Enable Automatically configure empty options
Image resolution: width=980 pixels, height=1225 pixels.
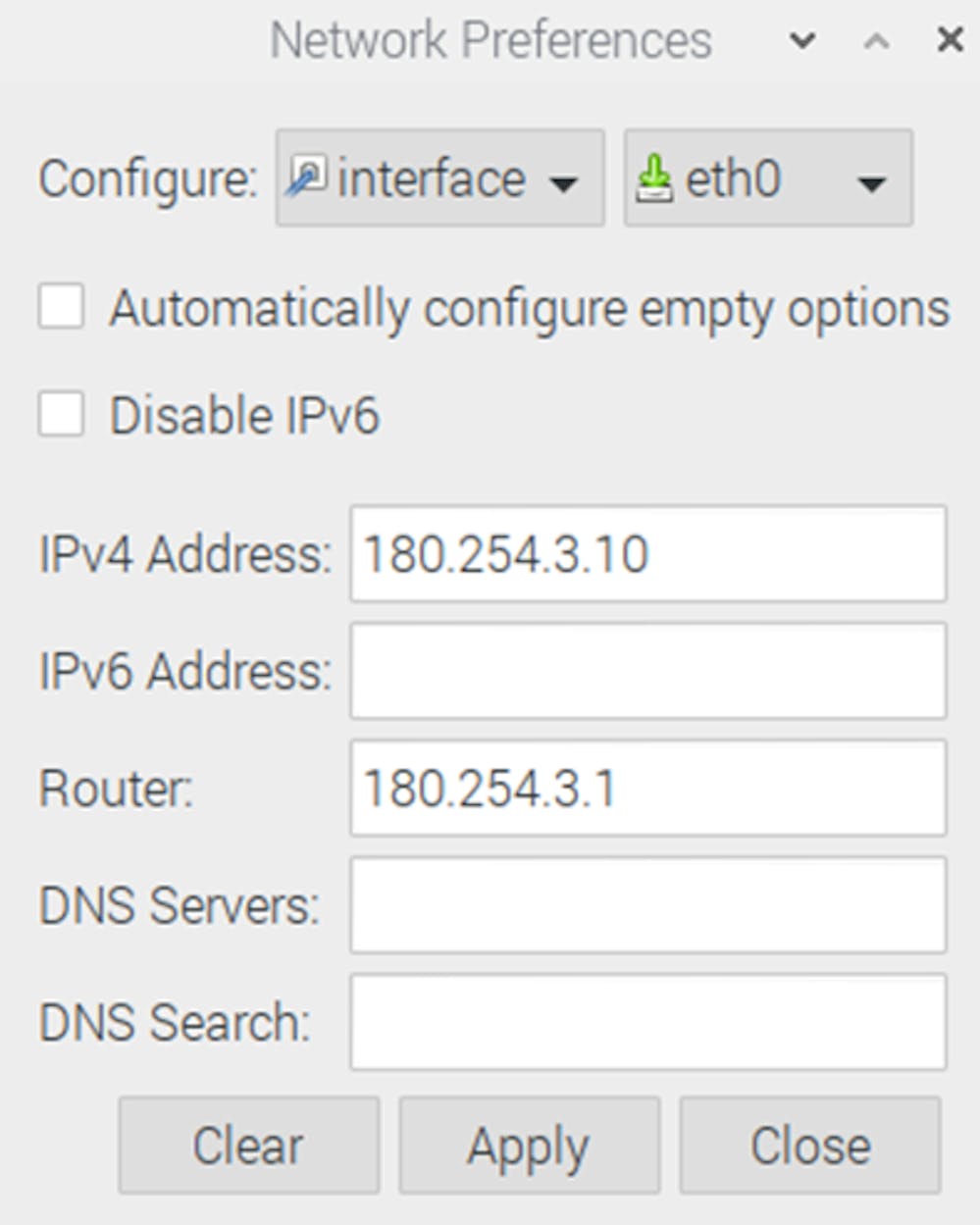click(61, 307)
